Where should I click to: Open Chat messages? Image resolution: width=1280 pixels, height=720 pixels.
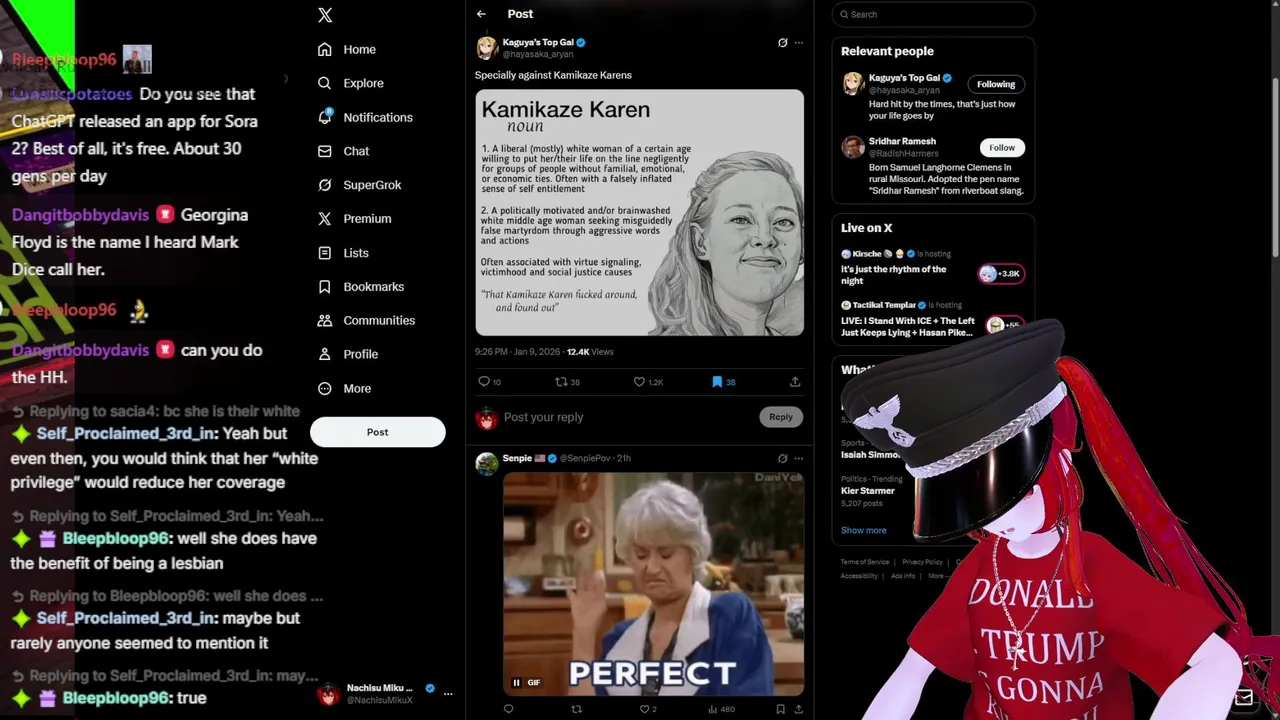[x=356, y=151]
